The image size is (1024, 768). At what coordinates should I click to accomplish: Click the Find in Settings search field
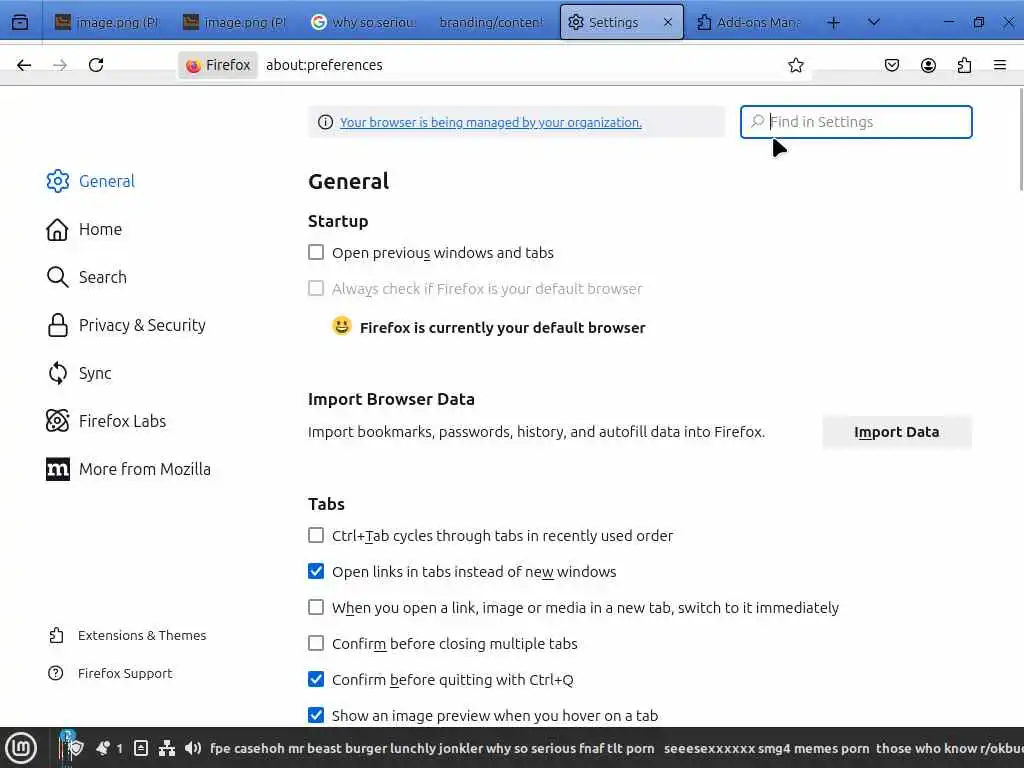pos(856,121)
